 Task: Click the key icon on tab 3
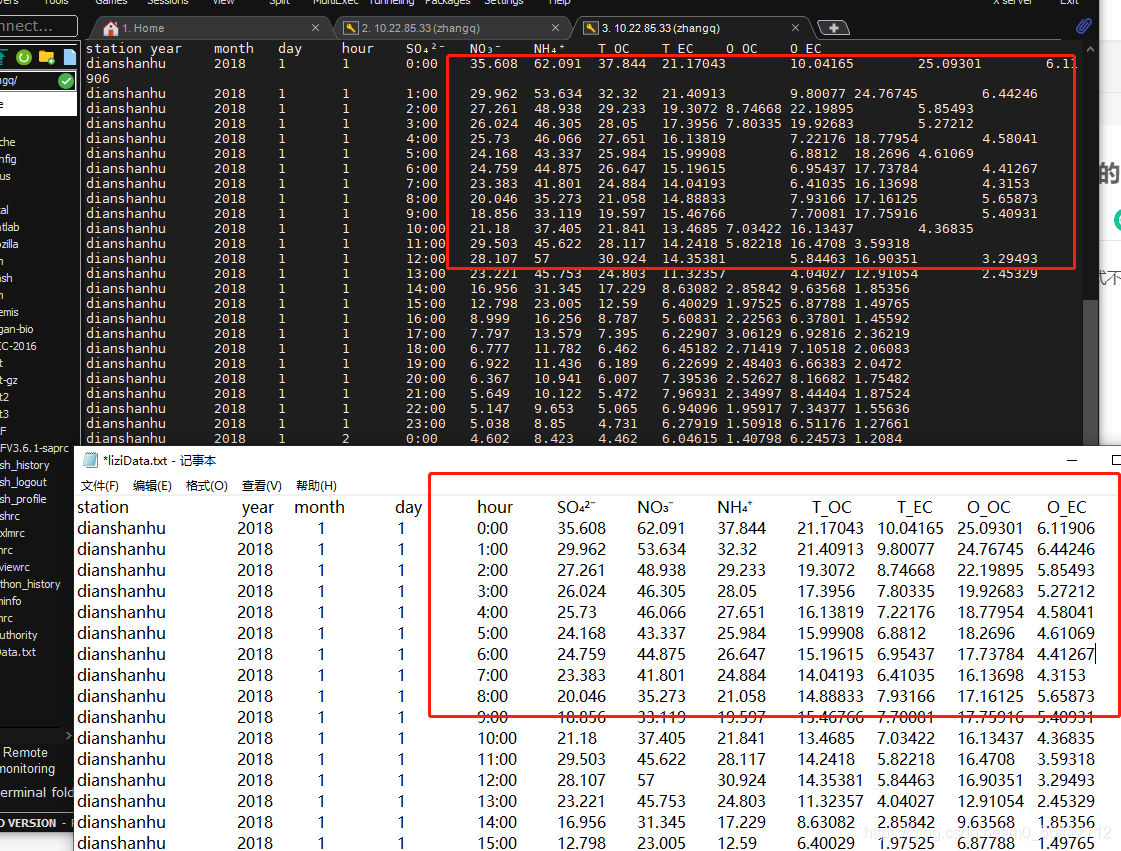click(591, 28)
